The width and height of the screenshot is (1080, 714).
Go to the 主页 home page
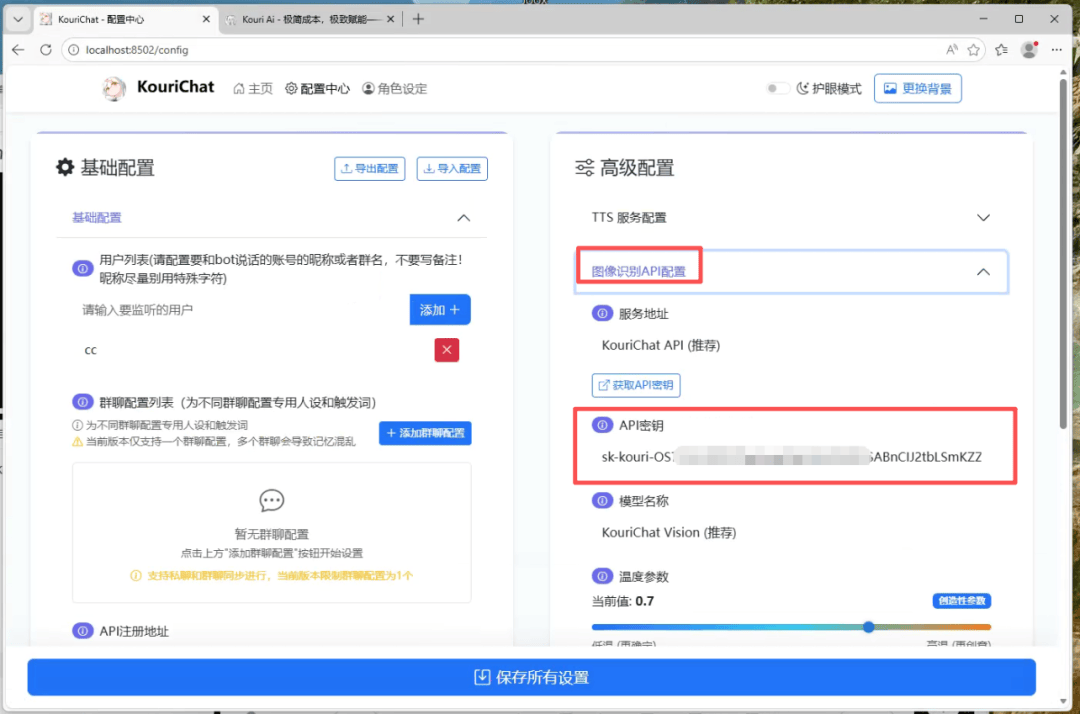(253, 88)
